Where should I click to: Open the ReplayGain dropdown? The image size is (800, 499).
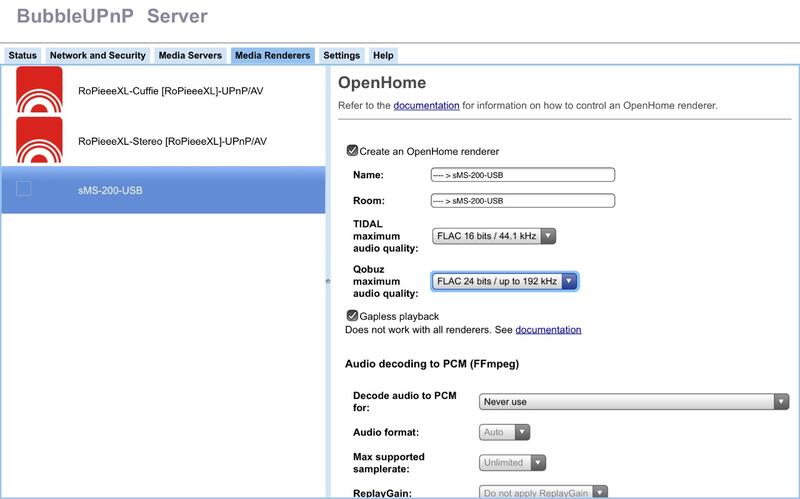[544, 492]
